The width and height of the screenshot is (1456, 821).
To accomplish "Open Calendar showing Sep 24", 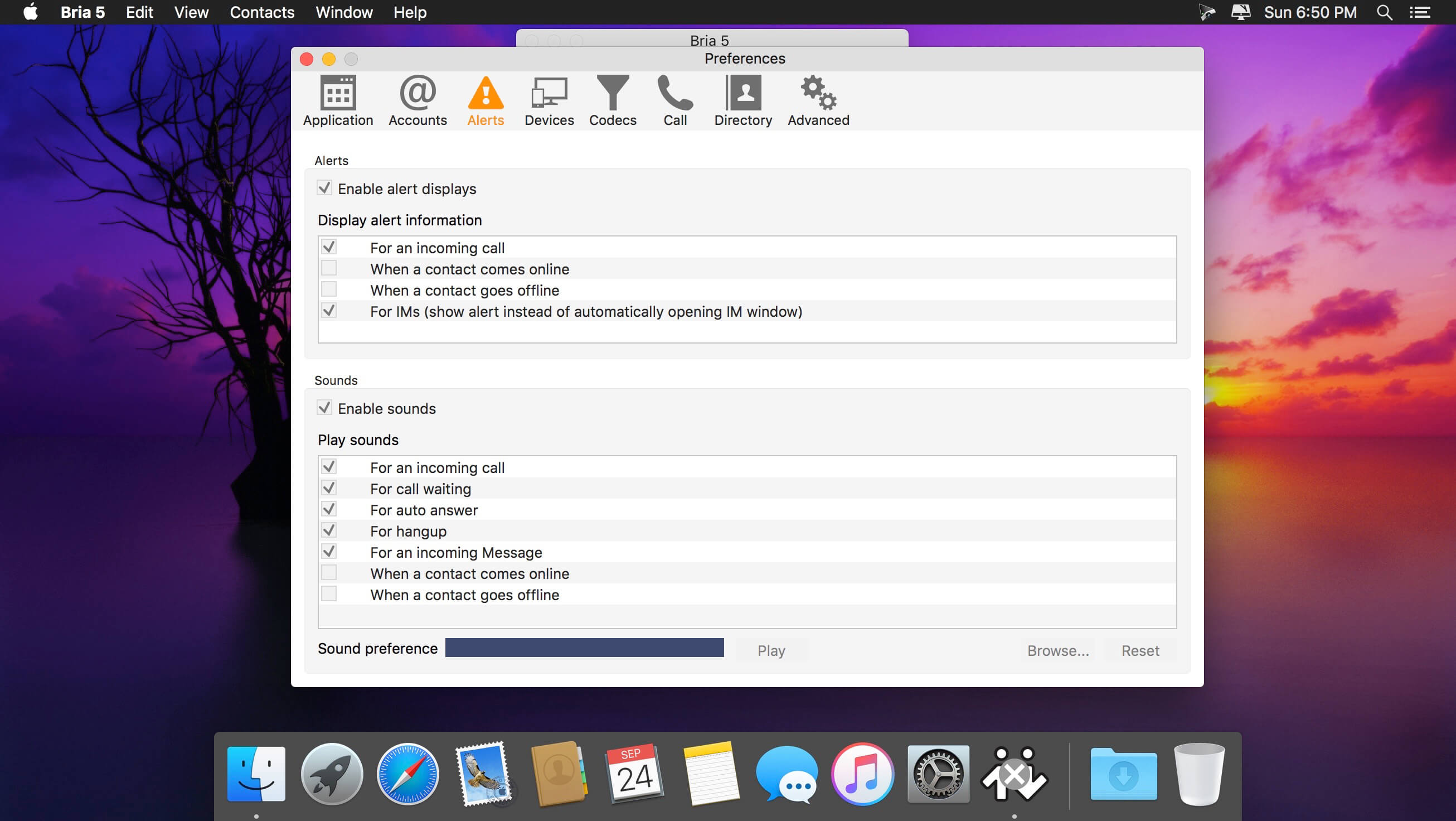I will click(635, 774).
